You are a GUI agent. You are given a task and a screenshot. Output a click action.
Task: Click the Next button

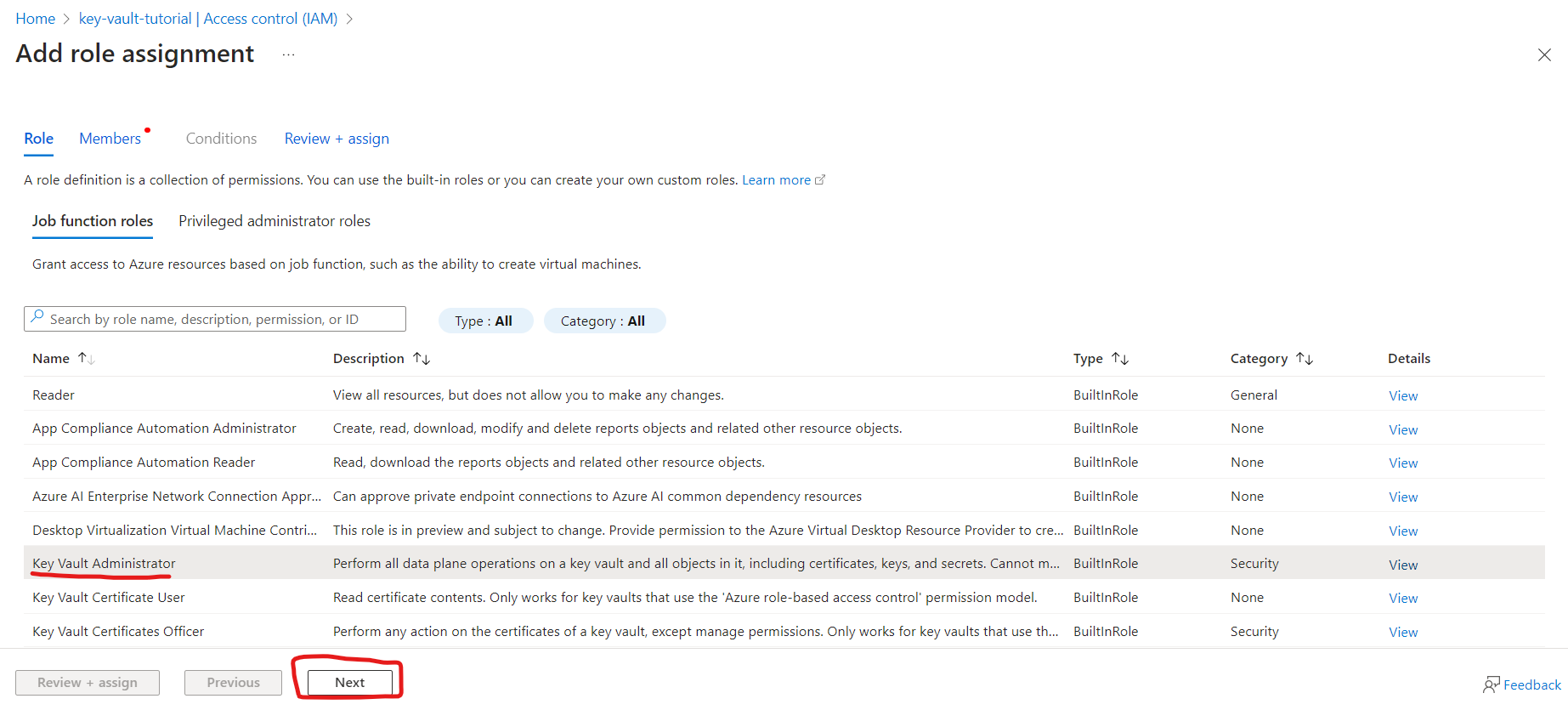(x=350, y=682)
